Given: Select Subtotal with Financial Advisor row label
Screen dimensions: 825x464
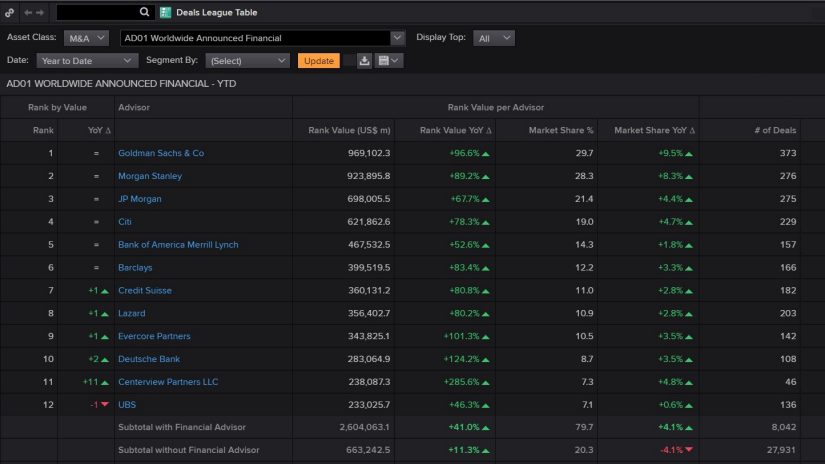Looking at the screenshot, I should tap(182, 427).
